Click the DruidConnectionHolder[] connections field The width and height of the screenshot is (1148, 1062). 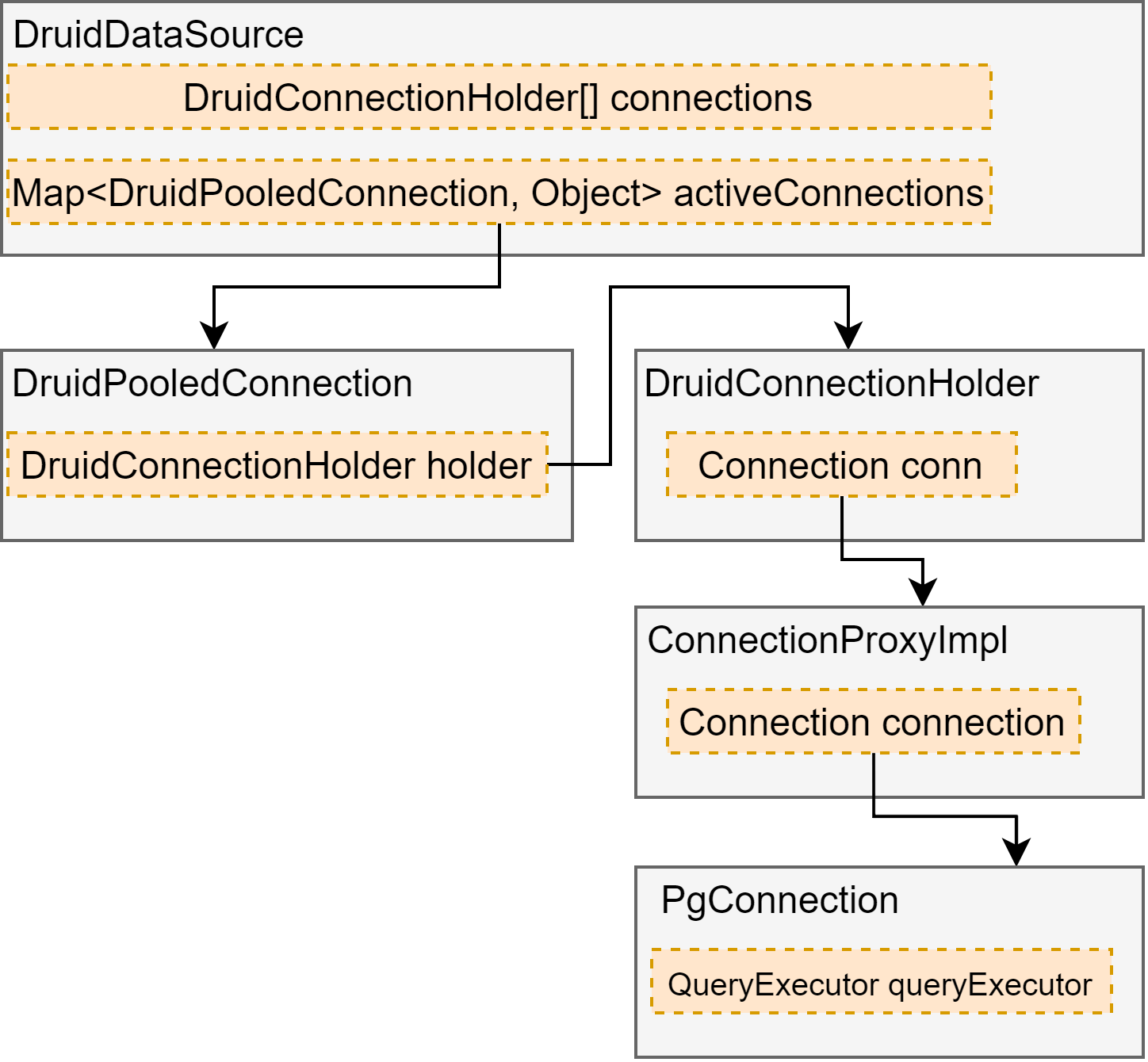(499, 97)
